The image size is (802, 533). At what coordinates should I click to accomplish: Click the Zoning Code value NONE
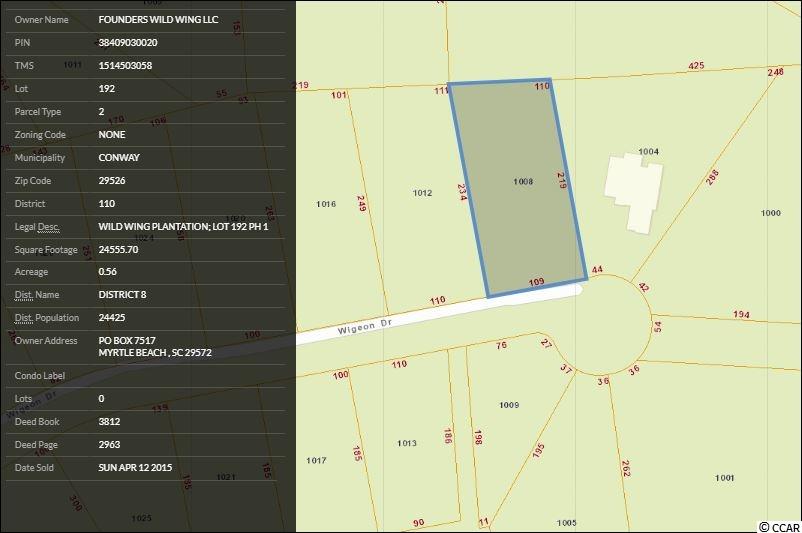pos(112,135)
